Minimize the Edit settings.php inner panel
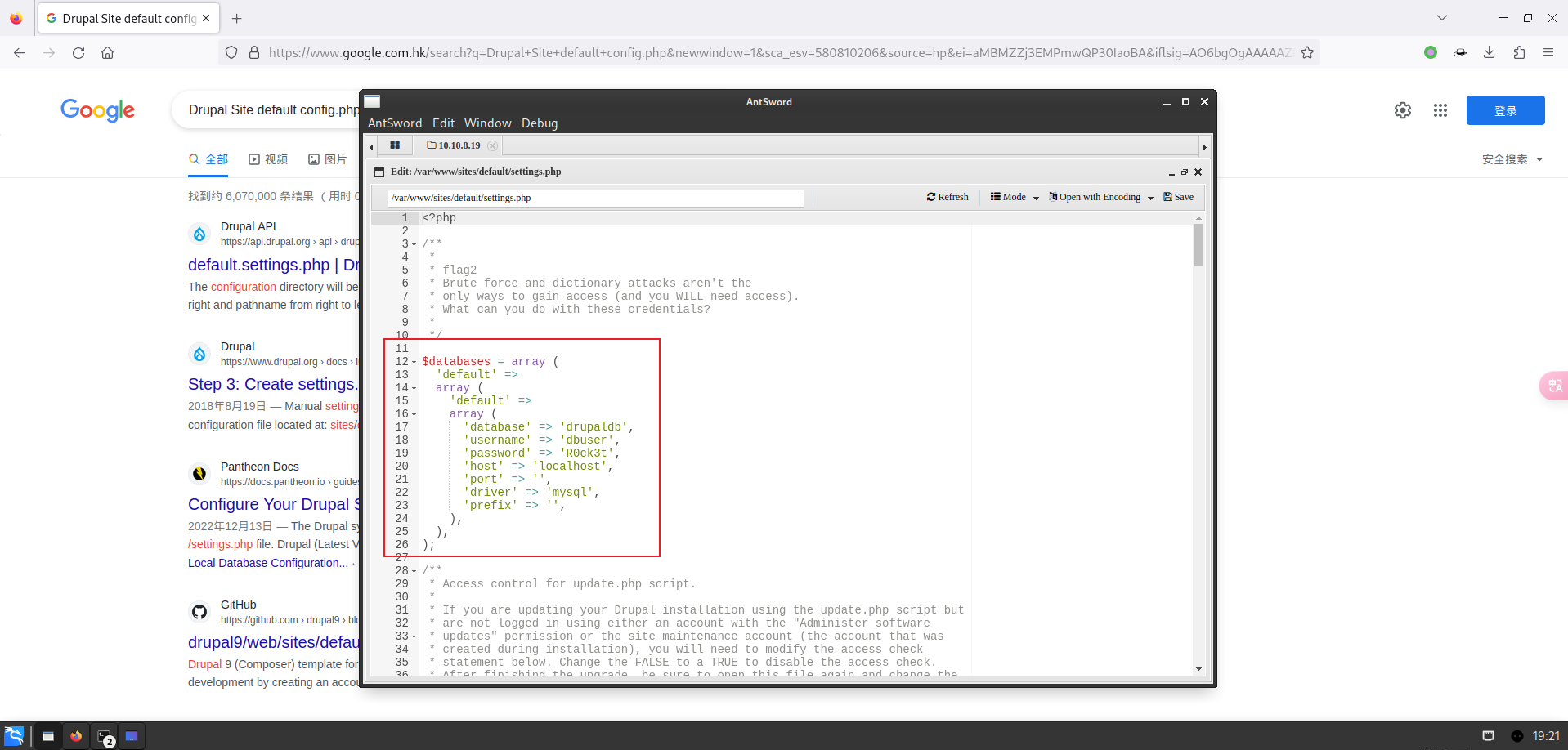This screenshot has width=1568, height=750. tap(1172, 172)
